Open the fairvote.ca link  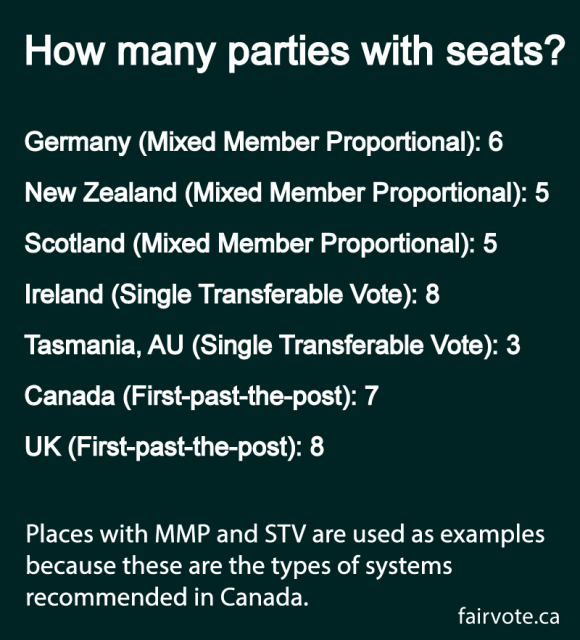tap(509, 617)
